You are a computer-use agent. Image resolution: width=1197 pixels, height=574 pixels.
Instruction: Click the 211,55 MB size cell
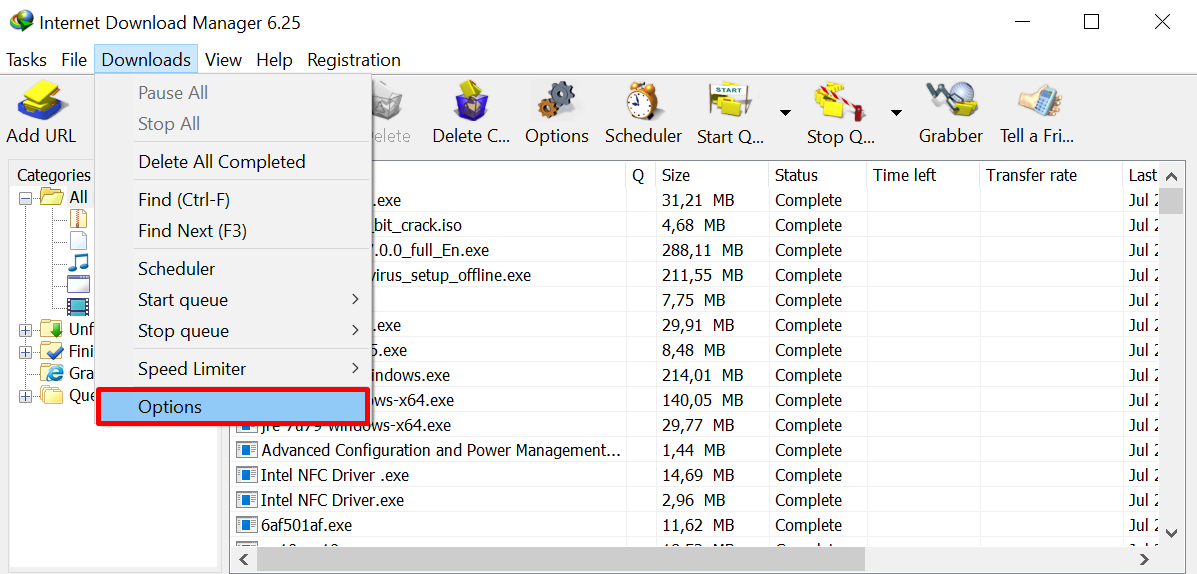pyautogui.click(x=702, y=275)
